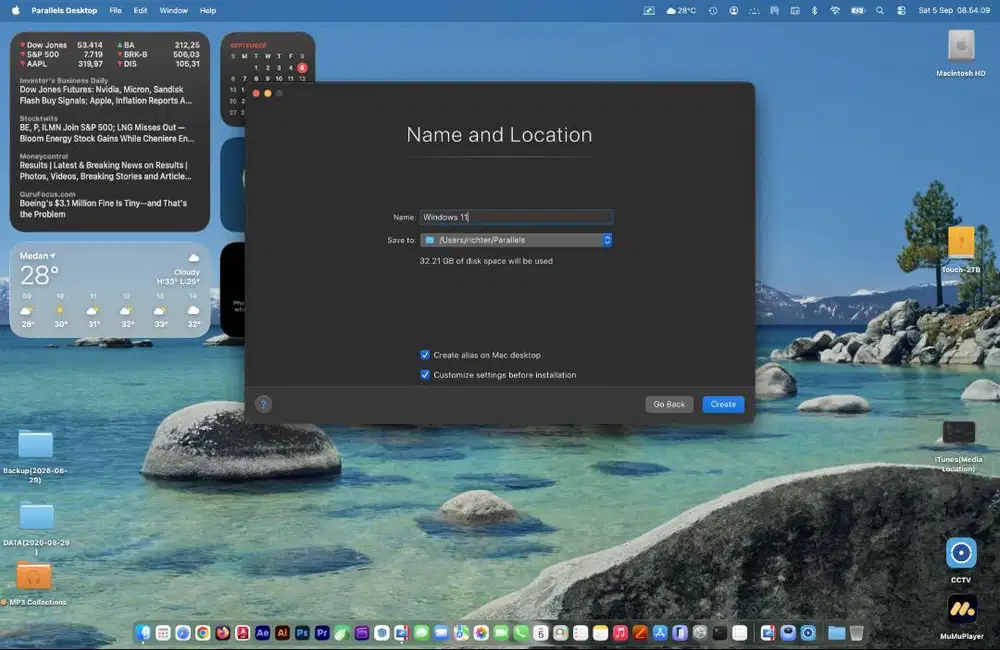
Task: Open Launchpad from the Dock
Action: coord(163,633)
